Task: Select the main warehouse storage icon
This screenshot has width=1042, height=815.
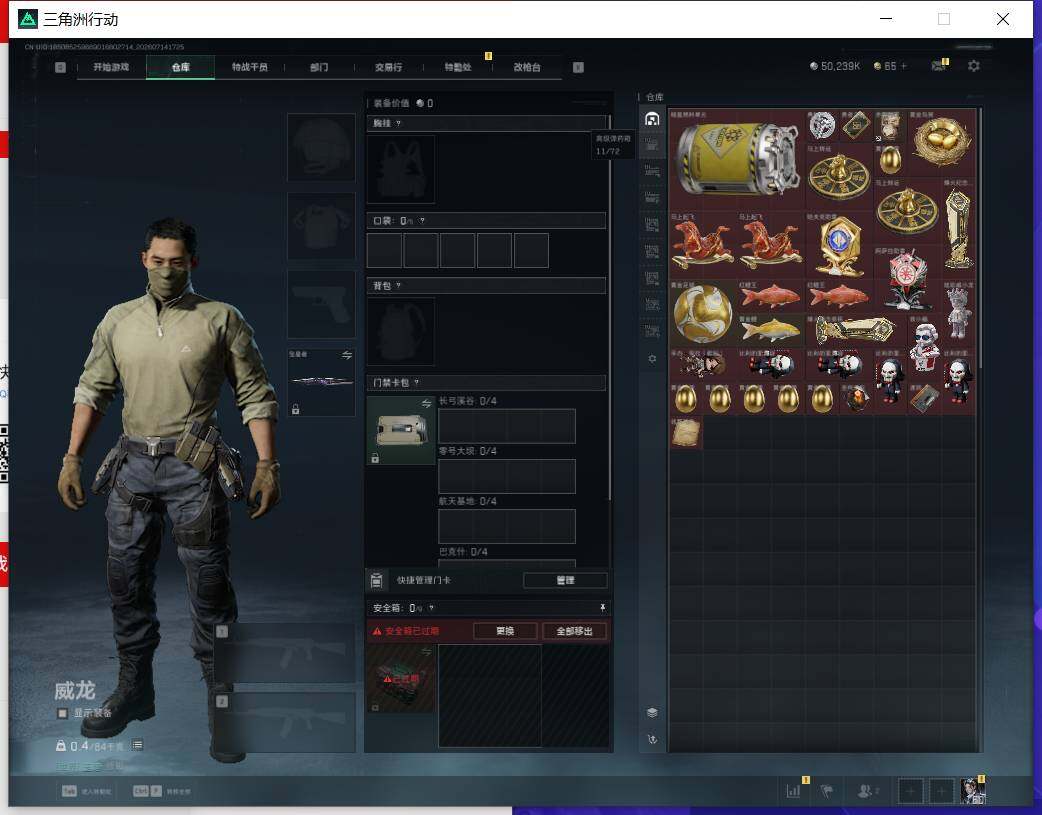Action: (x=652, y=119)
